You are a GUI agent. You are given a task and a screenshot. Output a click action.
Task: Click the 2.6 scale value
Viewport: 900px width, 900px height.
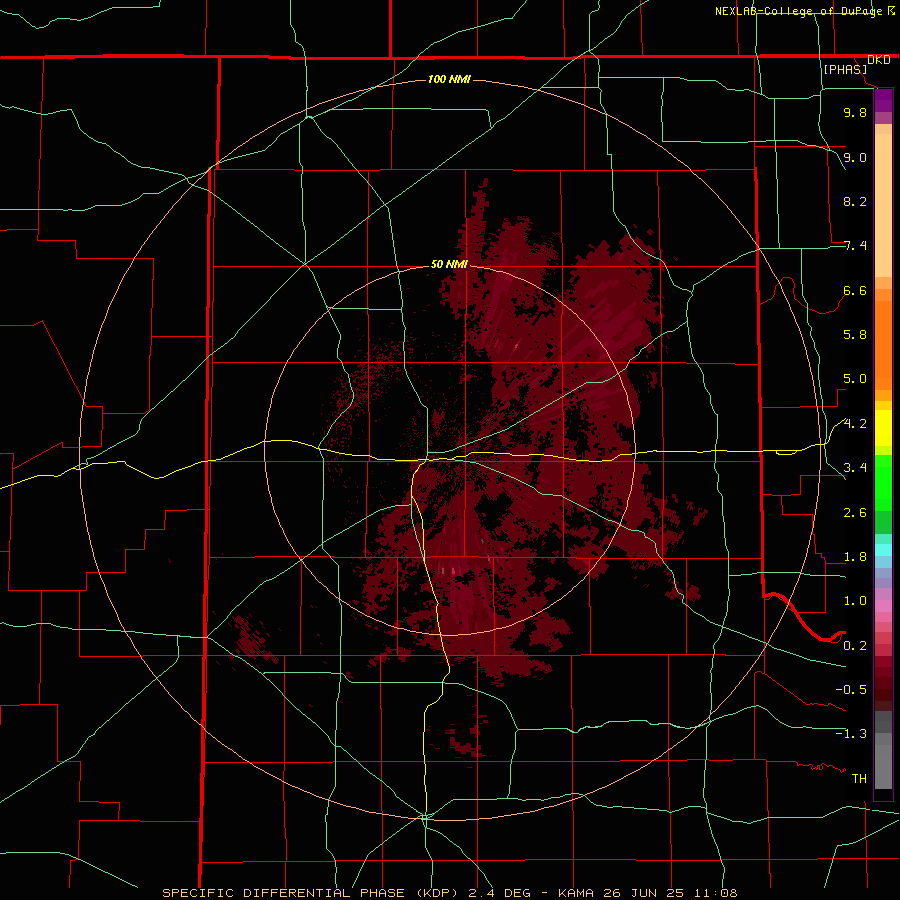[x=855, y=513]
